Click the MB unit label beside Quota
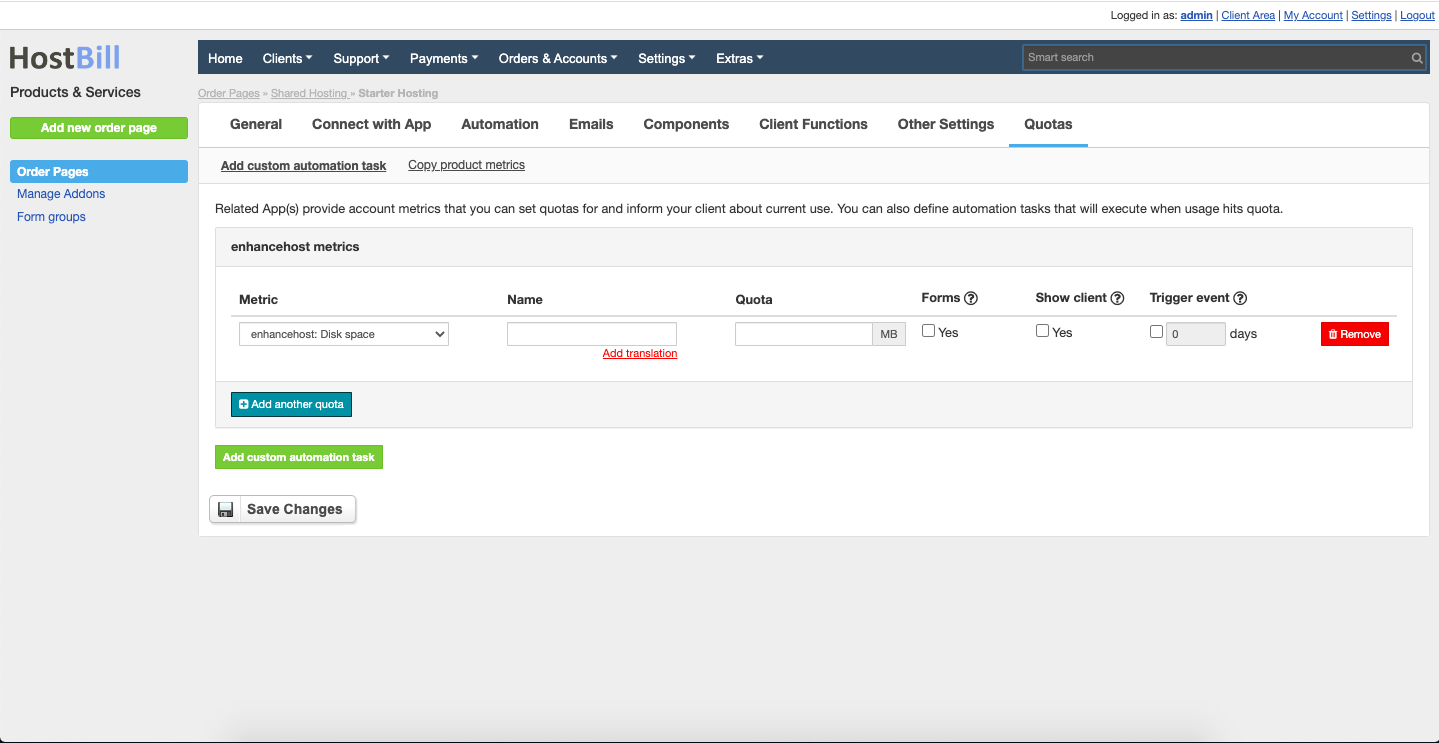This screenshot has width=1439, height=743. click(888, 333)
